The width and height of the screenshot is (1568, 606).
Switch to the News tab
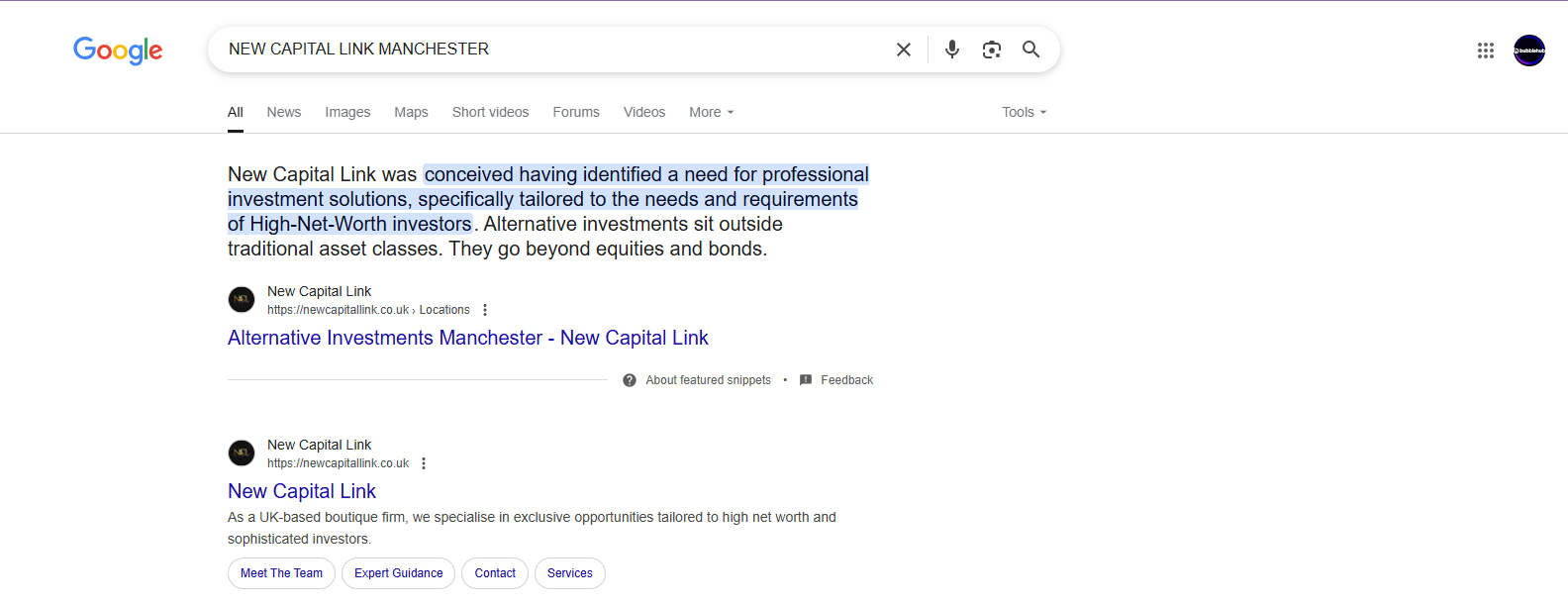[284, 112]
